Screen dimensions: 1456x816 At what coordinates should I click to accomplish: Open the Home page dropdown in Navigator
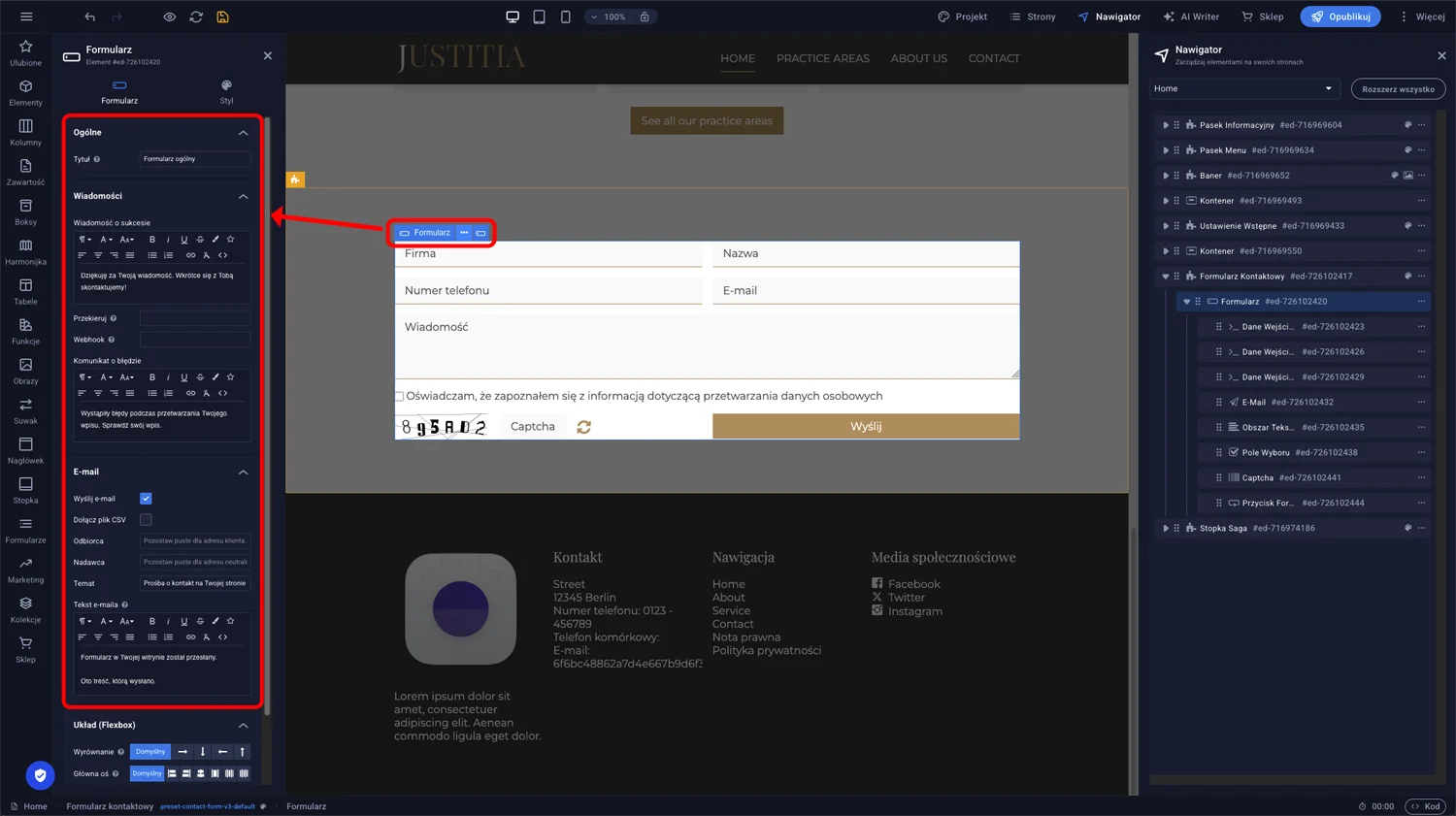[x=1243, y=88]
